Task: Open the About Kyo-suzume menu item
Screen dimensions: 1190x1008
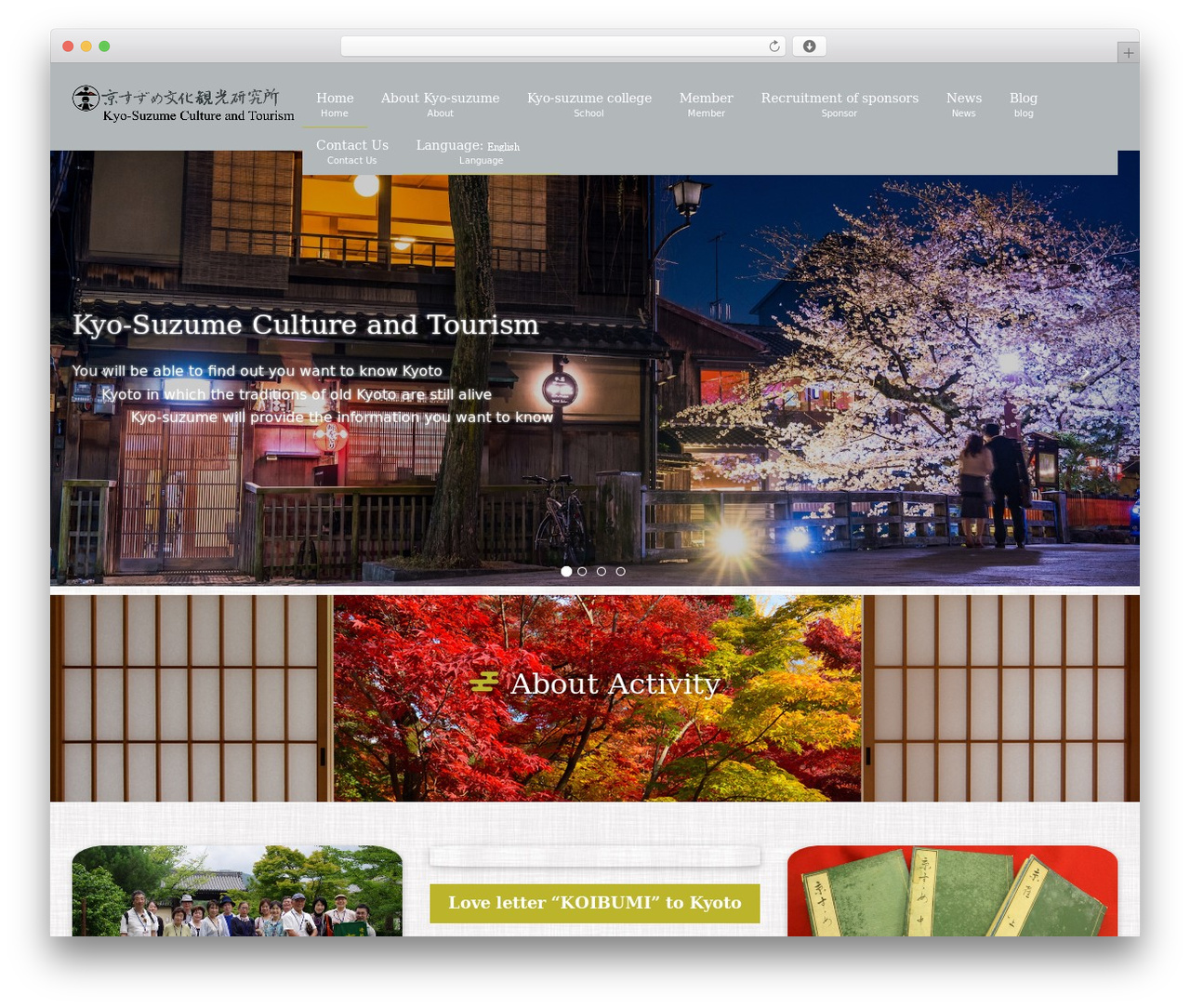Action: click(440, 104)
